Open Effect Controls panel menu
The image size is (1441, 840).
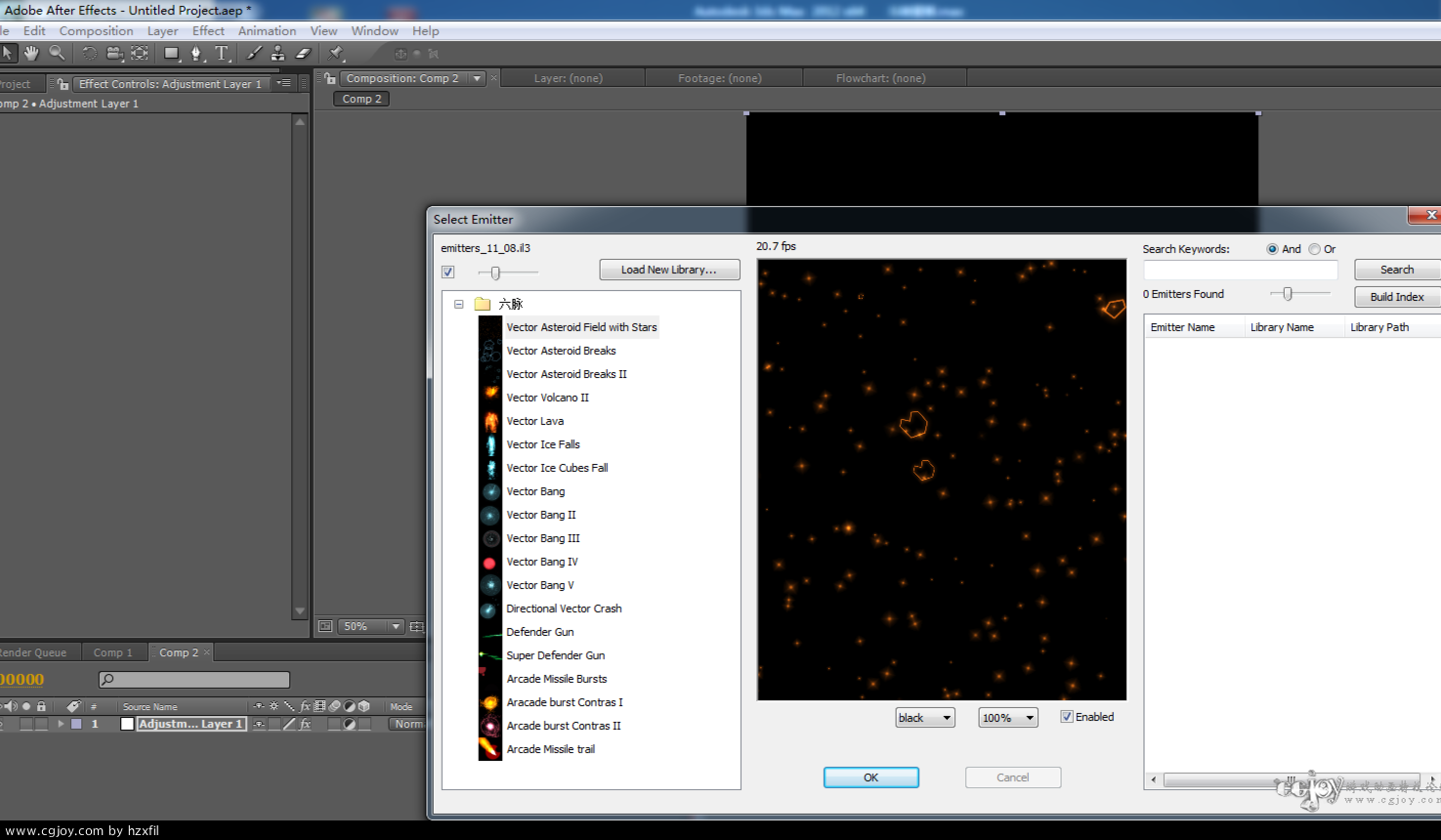(283, 84)
